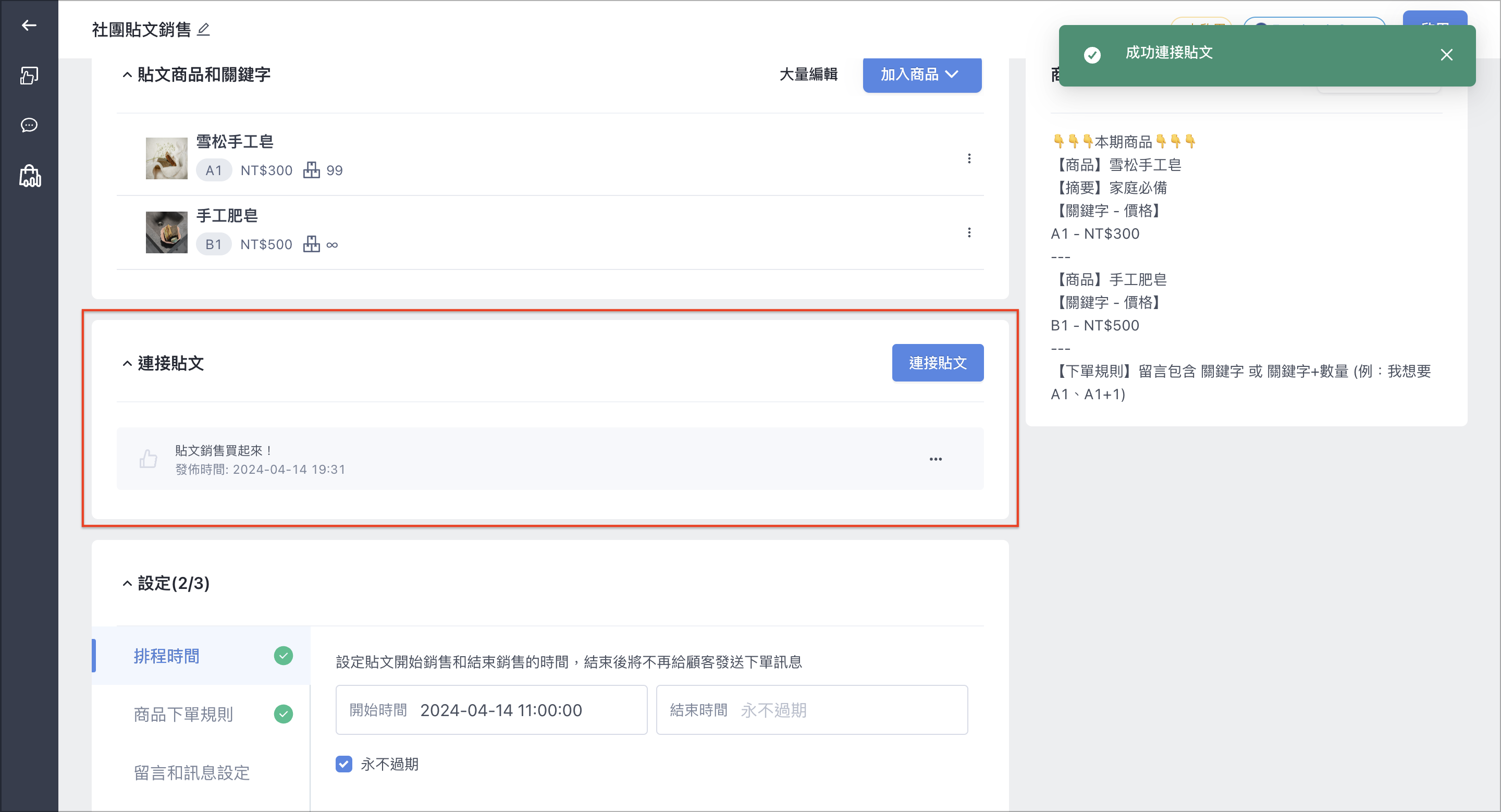The image size is (1501, 812).
Task: Click the 雪松手工皂 product thumbnail
Action: [166, 158]
